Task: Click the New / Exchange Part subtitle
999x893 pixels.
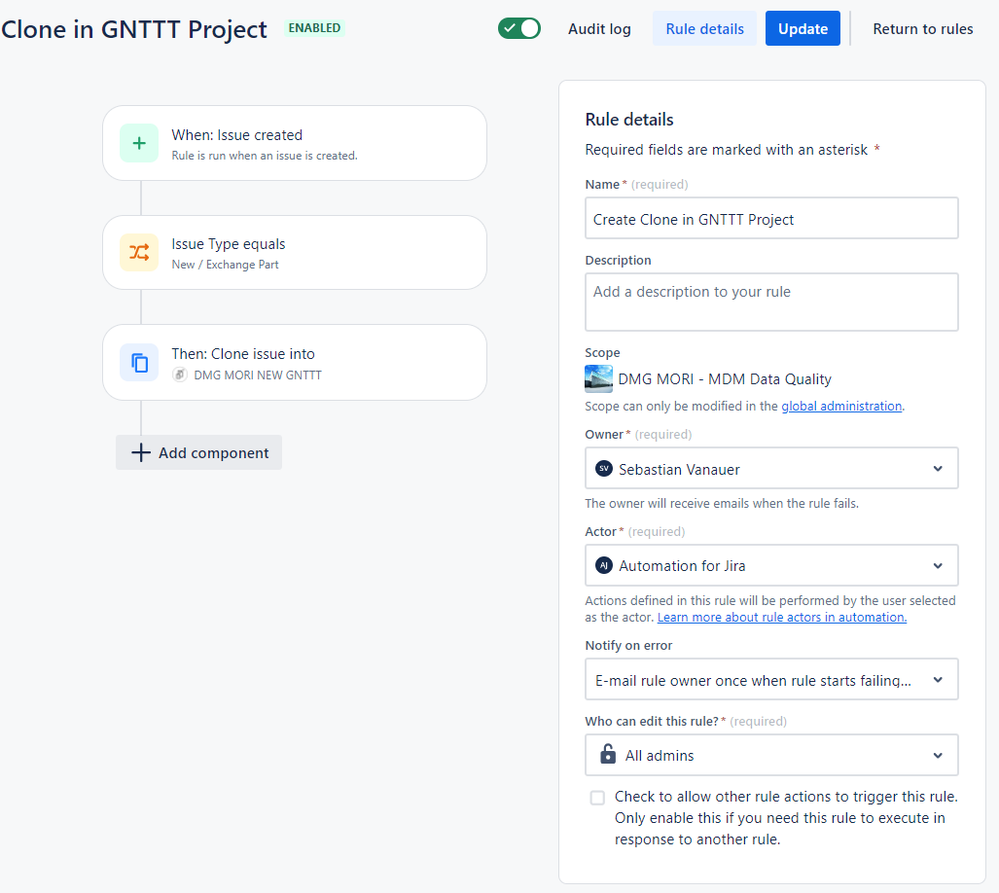Action: coord(225,264)
